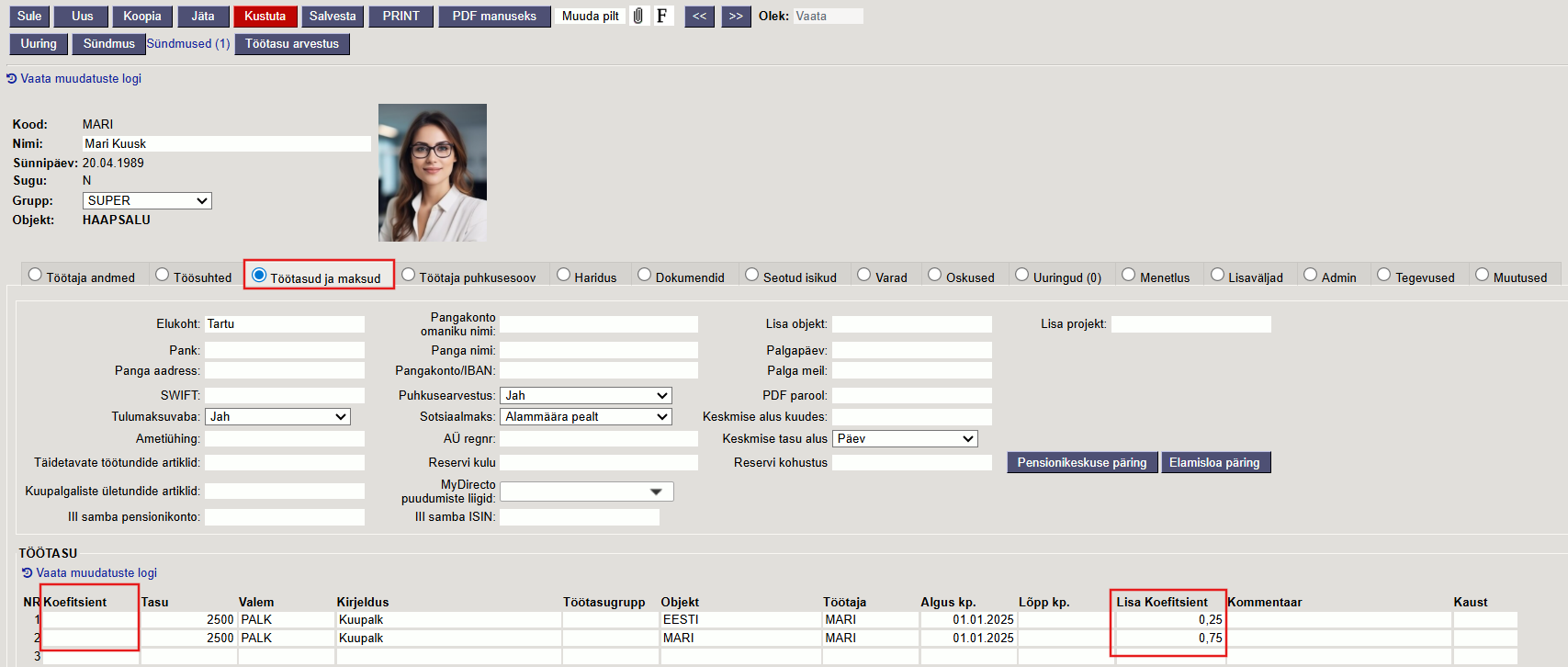Go to next record with >> arrow
This screenshot has width=1568, height=667.
[x=736, y=17]
